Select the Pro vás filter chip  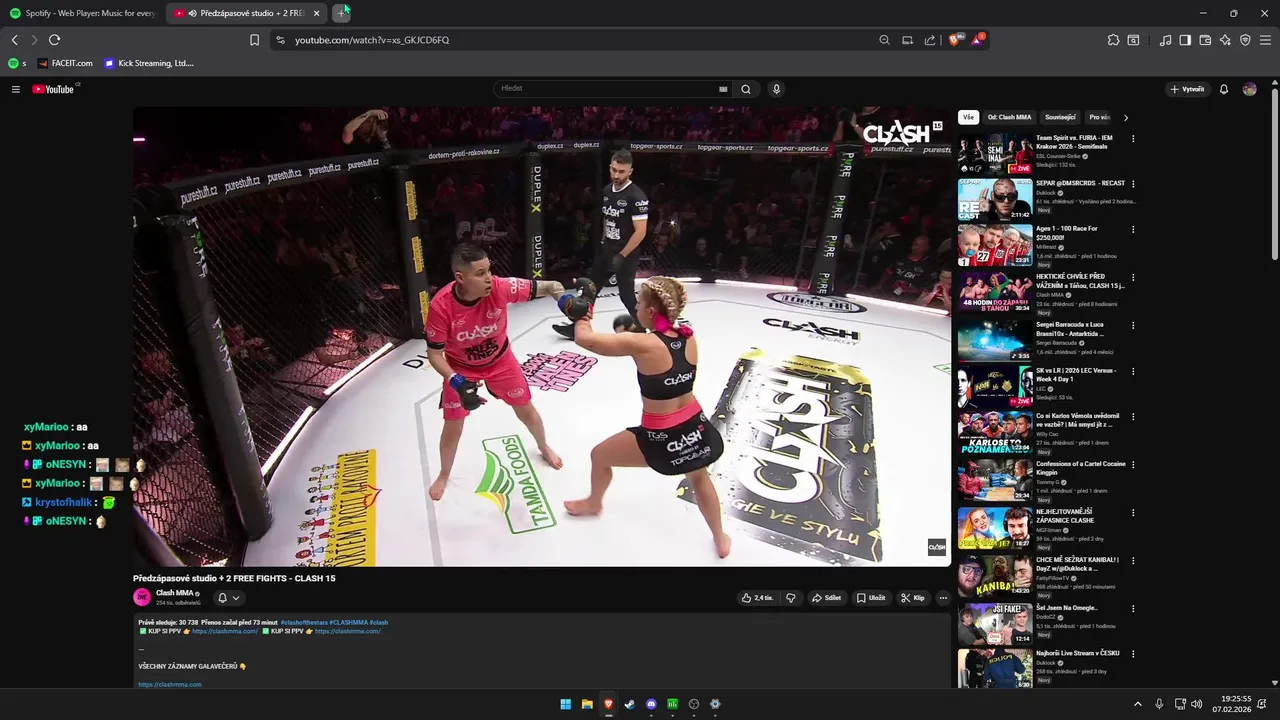(x=1099, y=117)
